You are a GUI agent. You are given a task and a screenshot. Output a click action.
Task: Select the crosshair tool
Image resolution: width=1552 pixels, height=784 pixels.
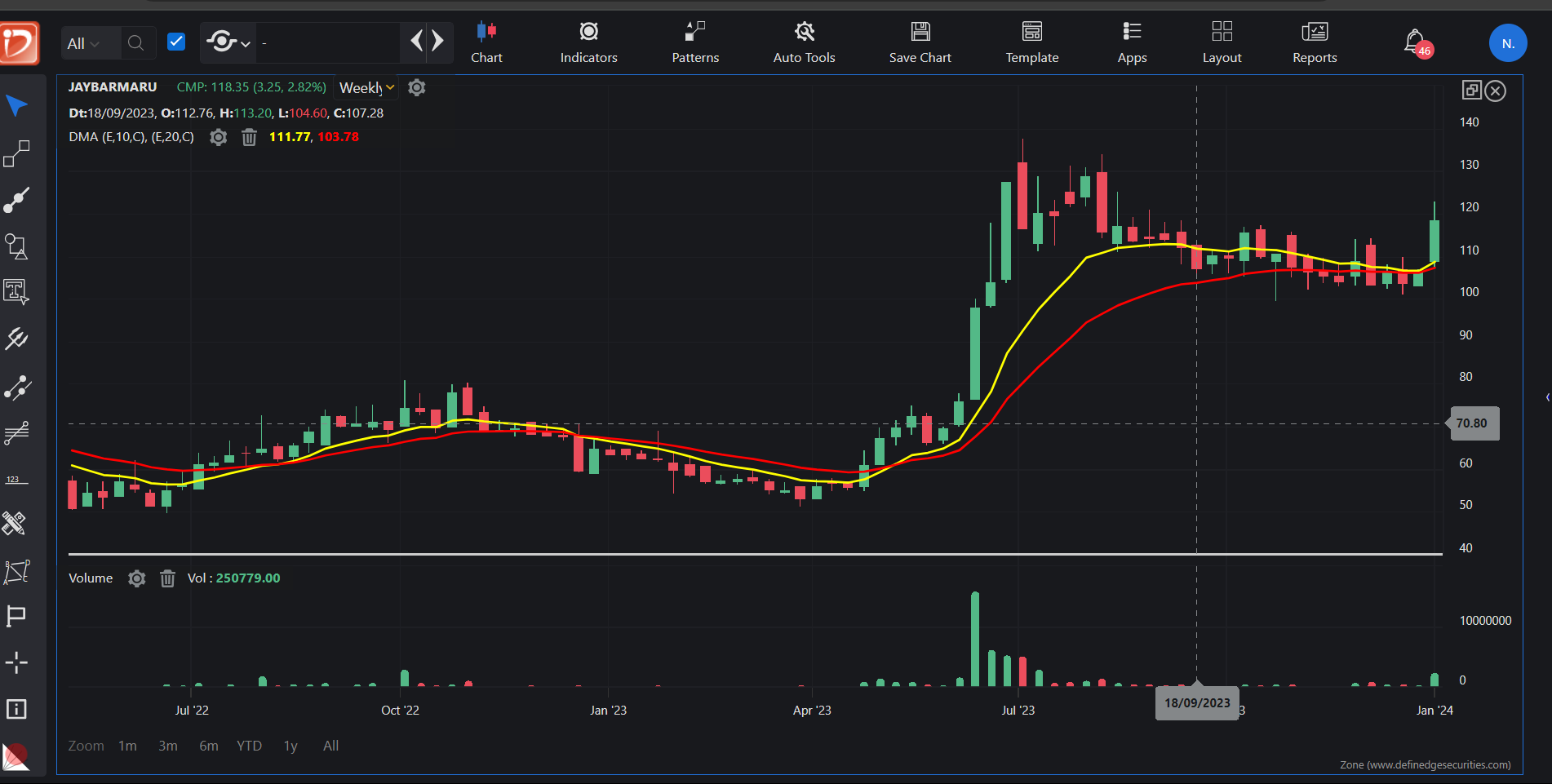click(16, 662)
